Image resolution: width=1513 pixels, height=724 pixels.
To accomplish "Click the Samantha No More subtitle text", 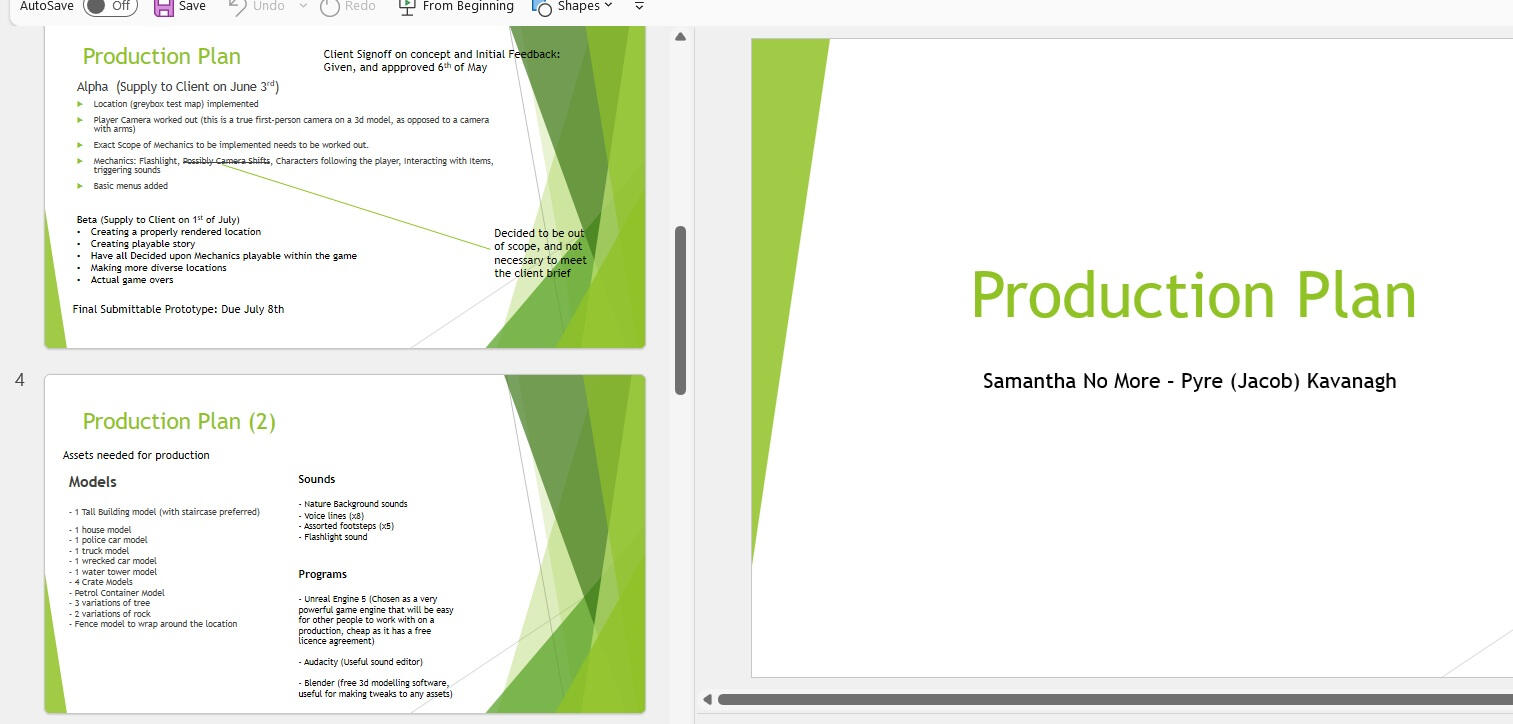I will tap(1189, 381).
